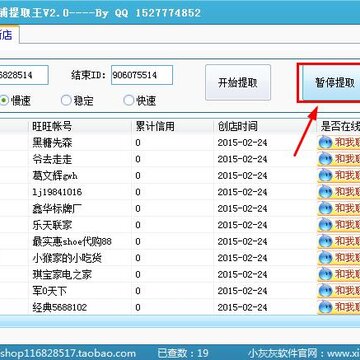Select the 稳定 speed radio button
The image size is (360, 360).
[x=66, y=100]
